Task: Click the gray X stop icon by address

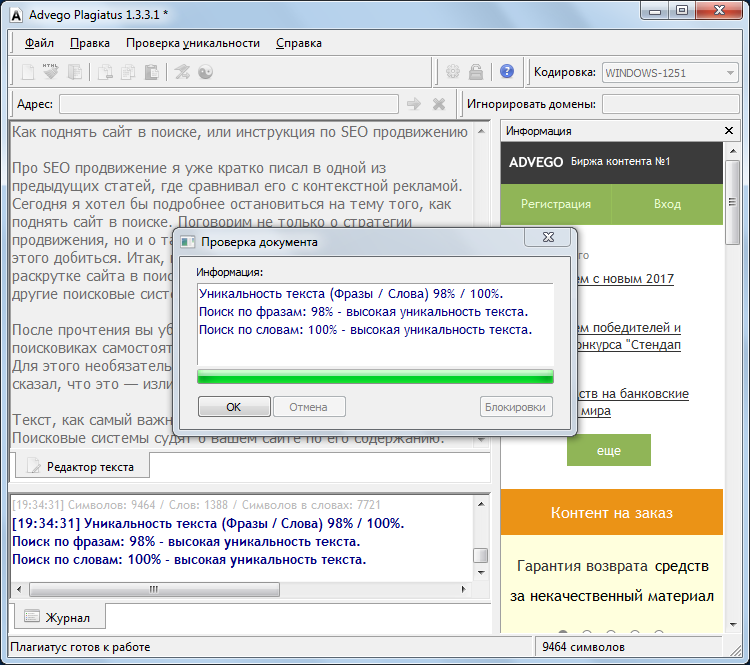Action: tap(439, 104)
